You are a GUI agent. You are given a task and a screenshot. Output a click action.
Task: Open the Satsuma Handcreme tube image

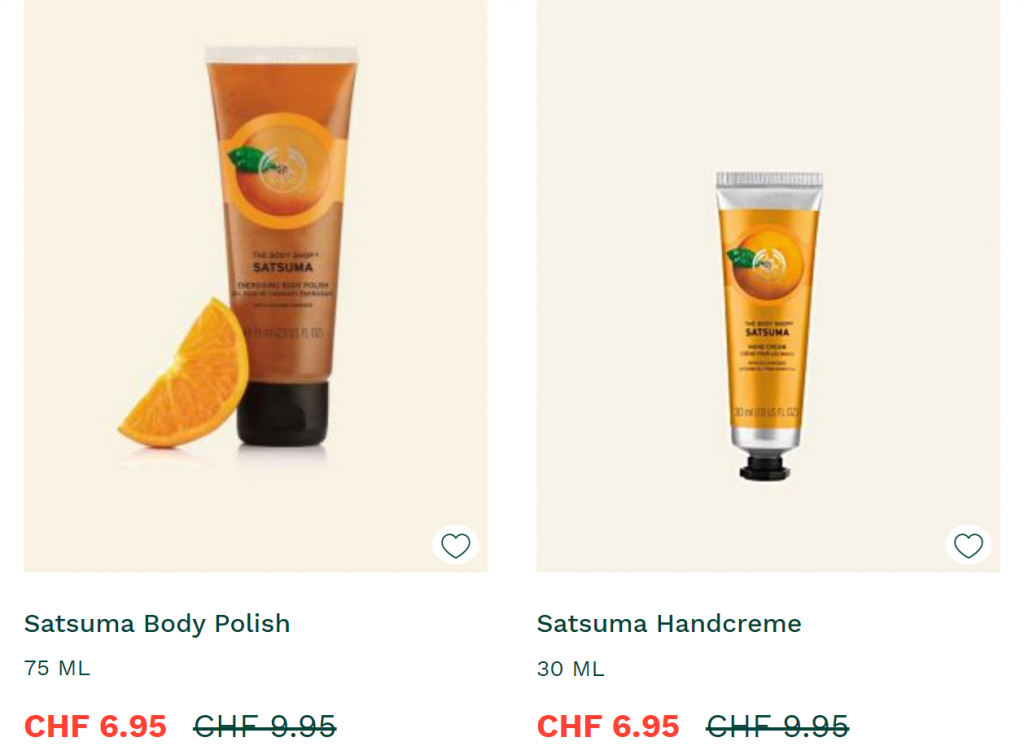coord(768,286)
